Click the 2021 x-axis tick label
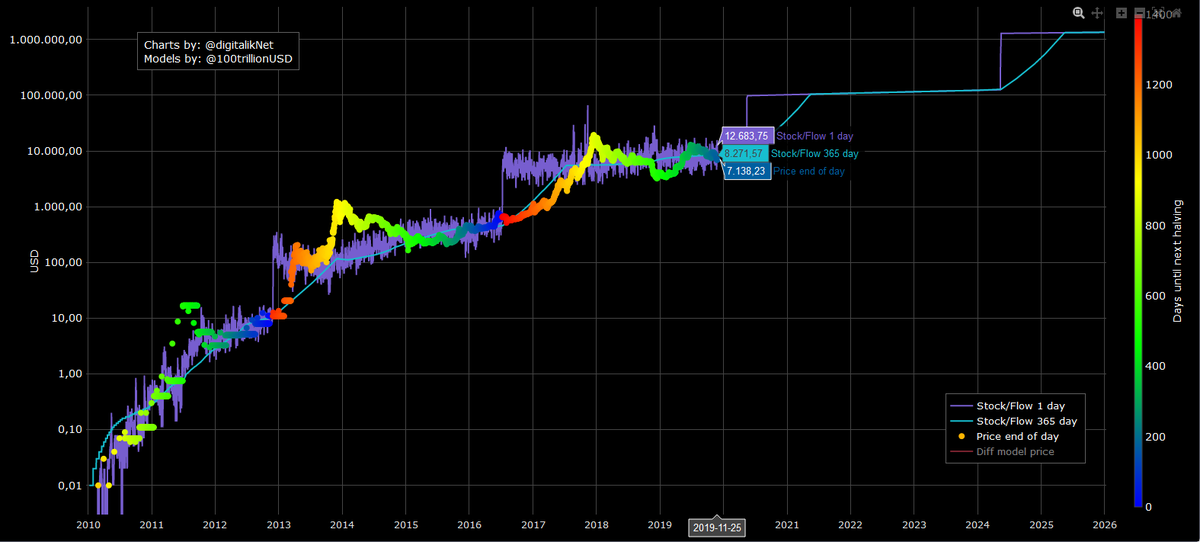Viewport: 1200px width, 542px height. (787, 524)
